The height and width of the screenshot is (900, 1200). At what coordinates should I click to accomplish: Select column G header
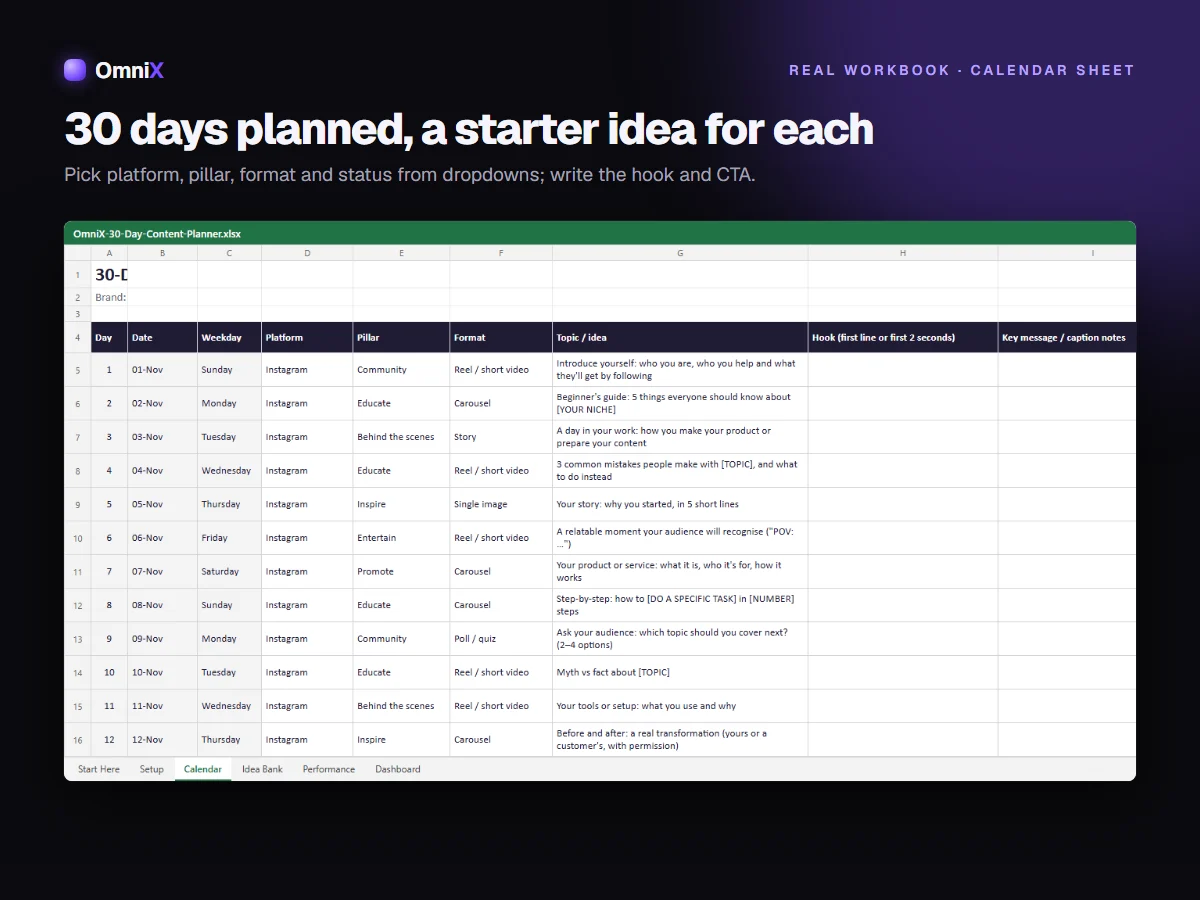coord(680,253)
